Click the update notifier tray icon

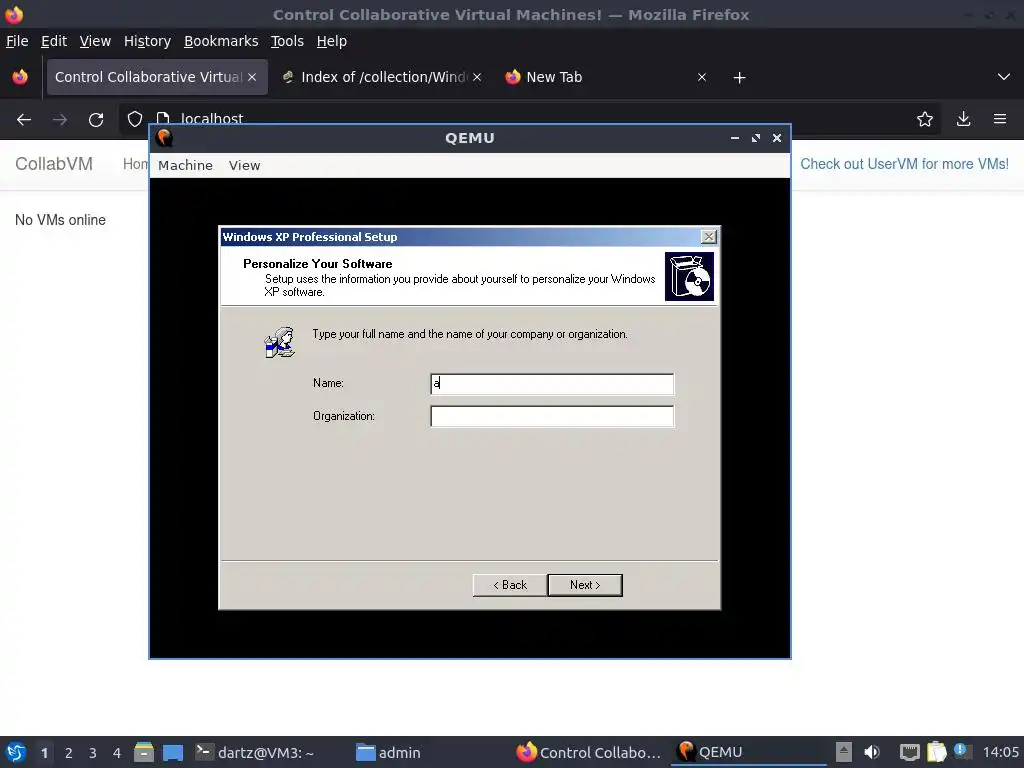click(961, 751)
